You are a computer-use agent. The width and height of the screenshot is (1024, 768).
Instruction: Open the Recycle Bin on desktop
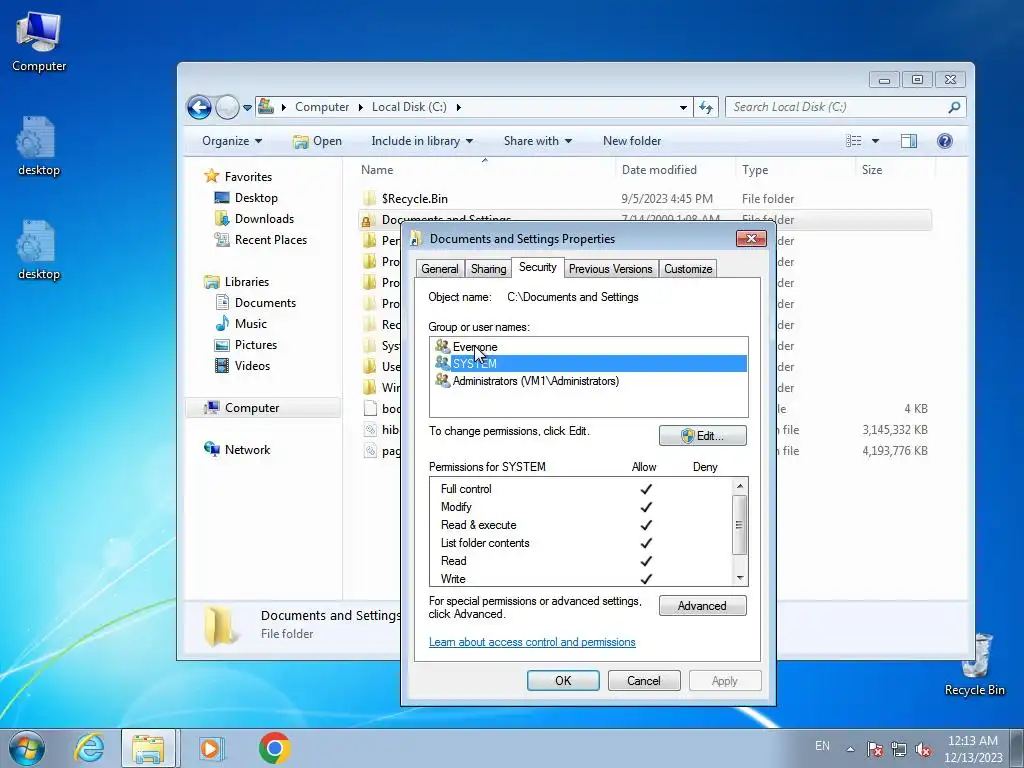(974, 664)
